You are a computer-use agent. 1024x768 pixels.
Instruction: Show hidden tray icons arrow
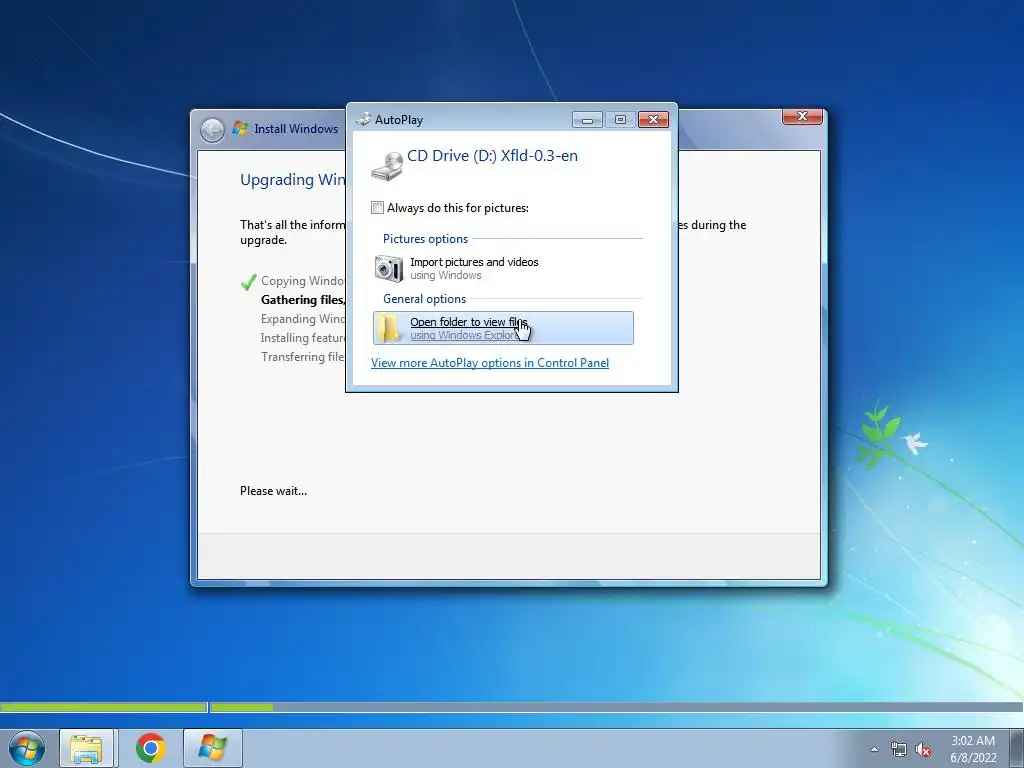click(874, 749)
